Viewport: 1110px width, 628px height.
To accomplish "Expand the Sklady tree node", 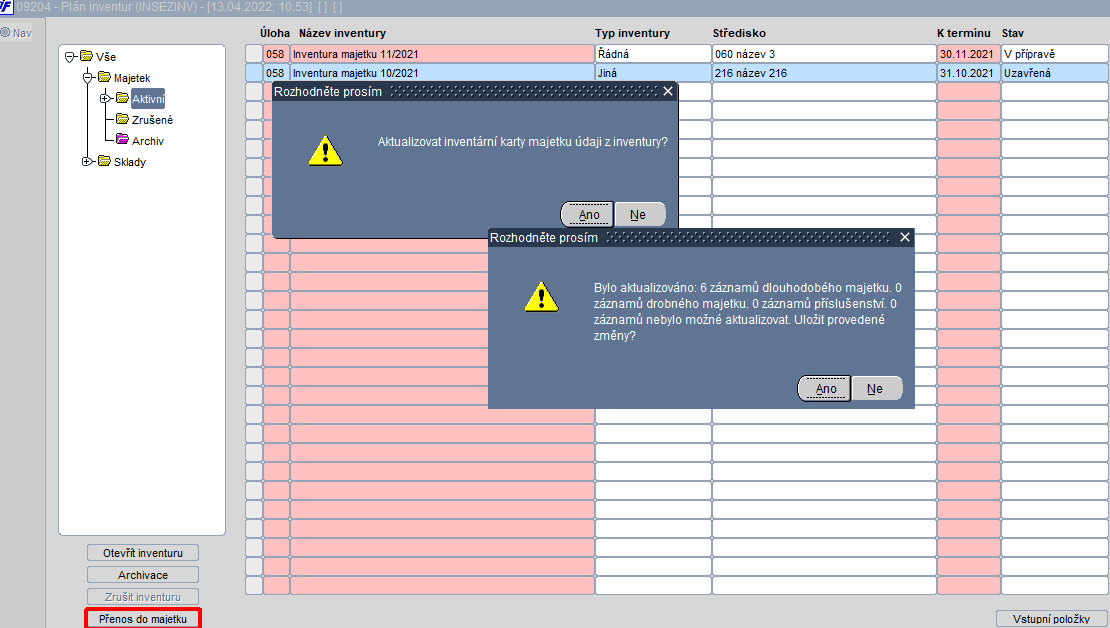I will (x=87, y=161).
